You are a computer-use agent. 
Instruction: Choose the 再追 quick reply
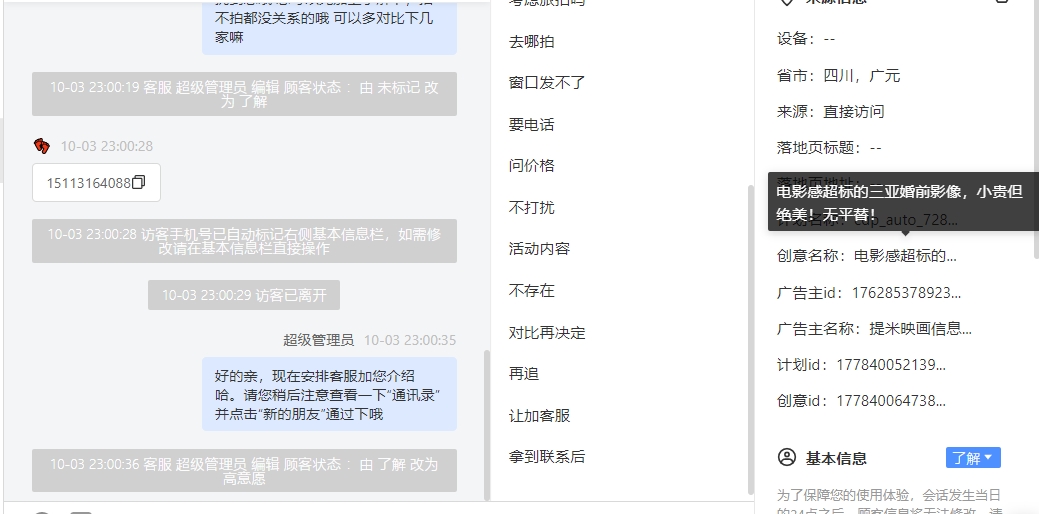(523, 374)
